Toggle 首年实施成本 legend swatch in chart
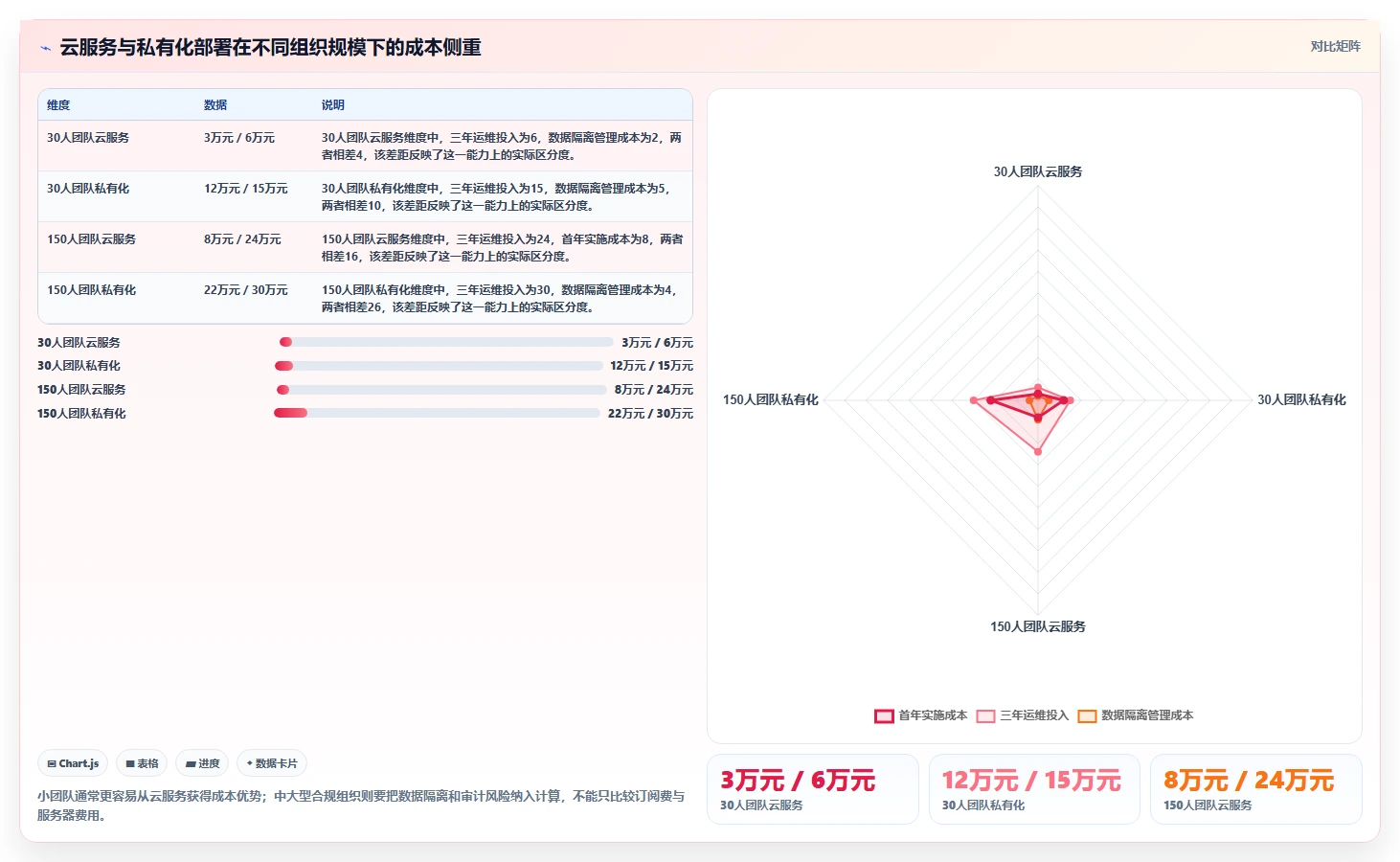 (x=884, y=715)
